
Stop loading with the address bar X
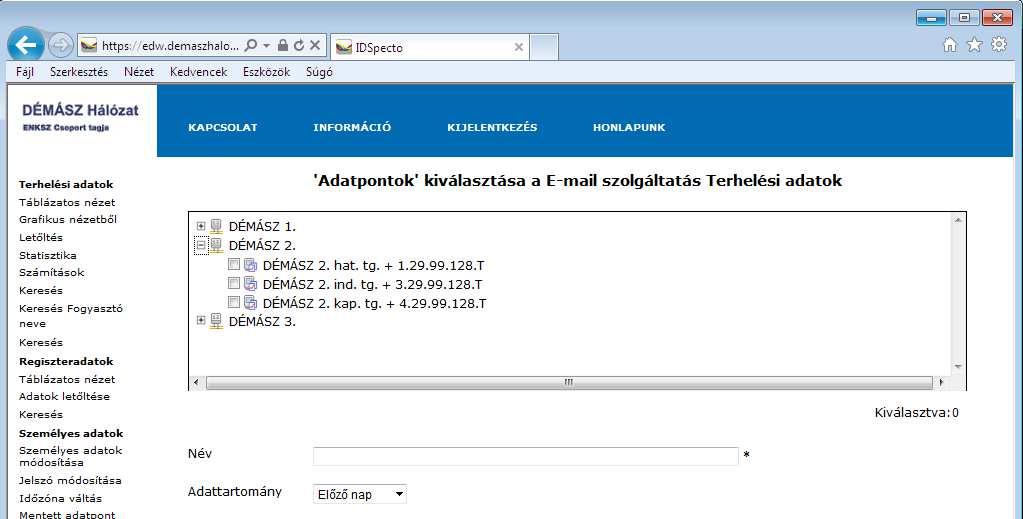(314, 46)
